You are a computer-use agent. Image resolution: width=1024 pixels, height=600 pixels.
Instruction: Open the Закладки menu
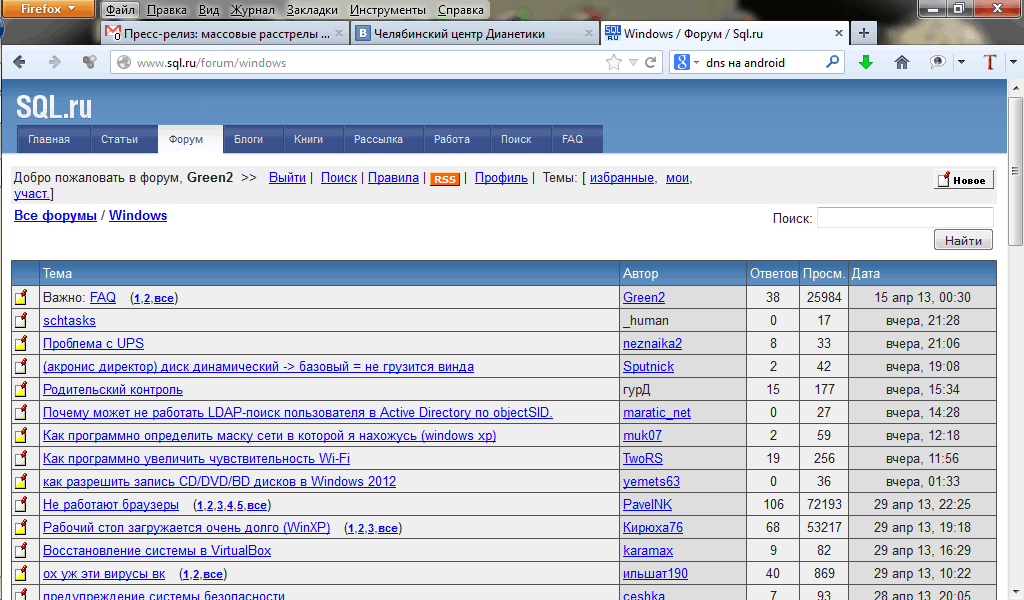311,10
